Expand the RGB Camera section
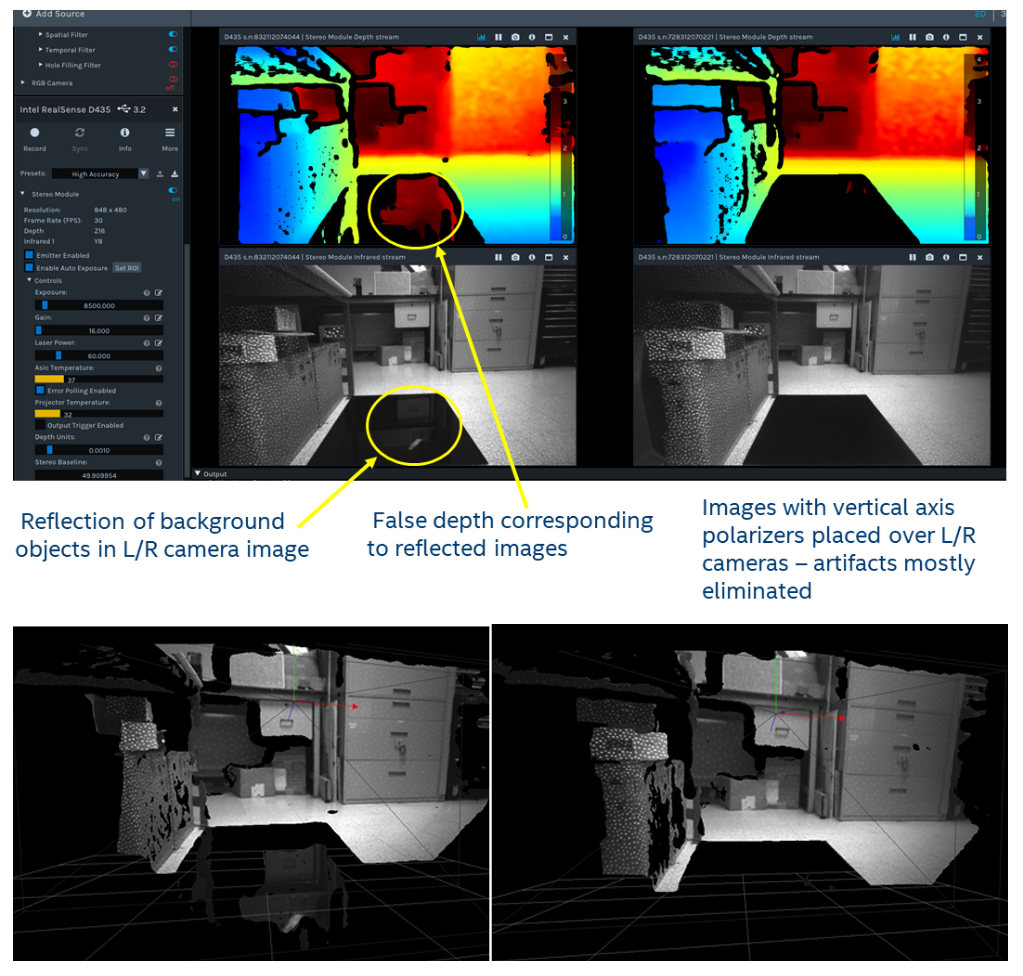1023x976 pixels. click(x=23, y=82)
